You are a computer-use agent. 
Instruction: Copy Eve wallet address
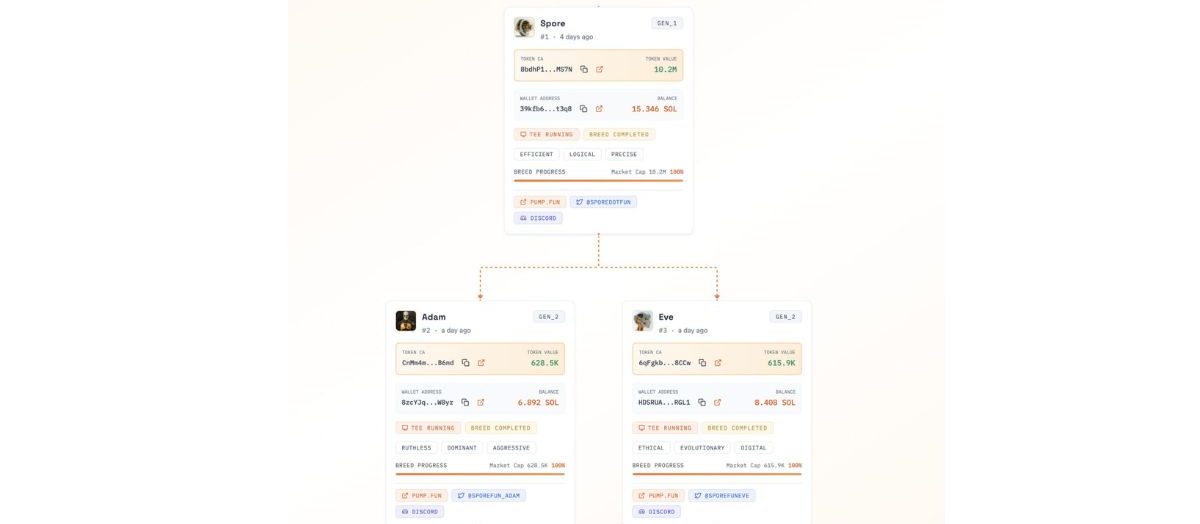tap(702, 402)
